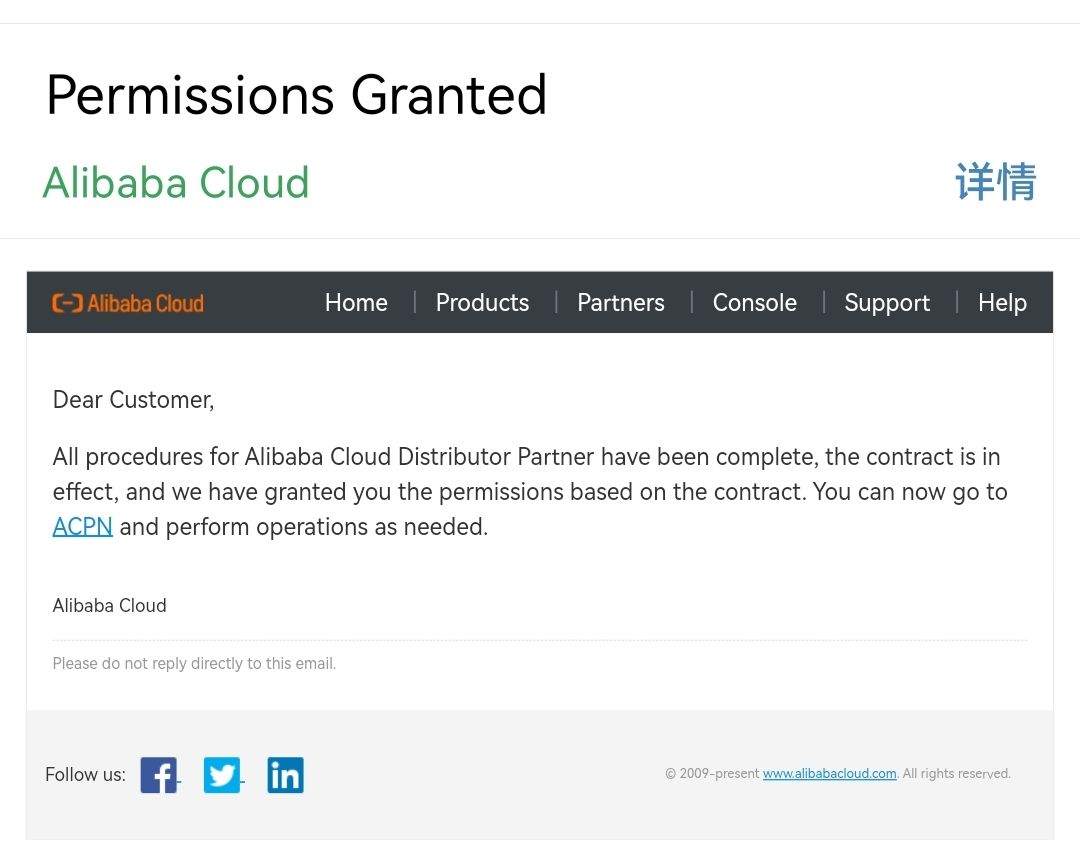The image size is (1080, 849).
Task: Go to Home in navigation bar
Action: click(x=356, y=303)
